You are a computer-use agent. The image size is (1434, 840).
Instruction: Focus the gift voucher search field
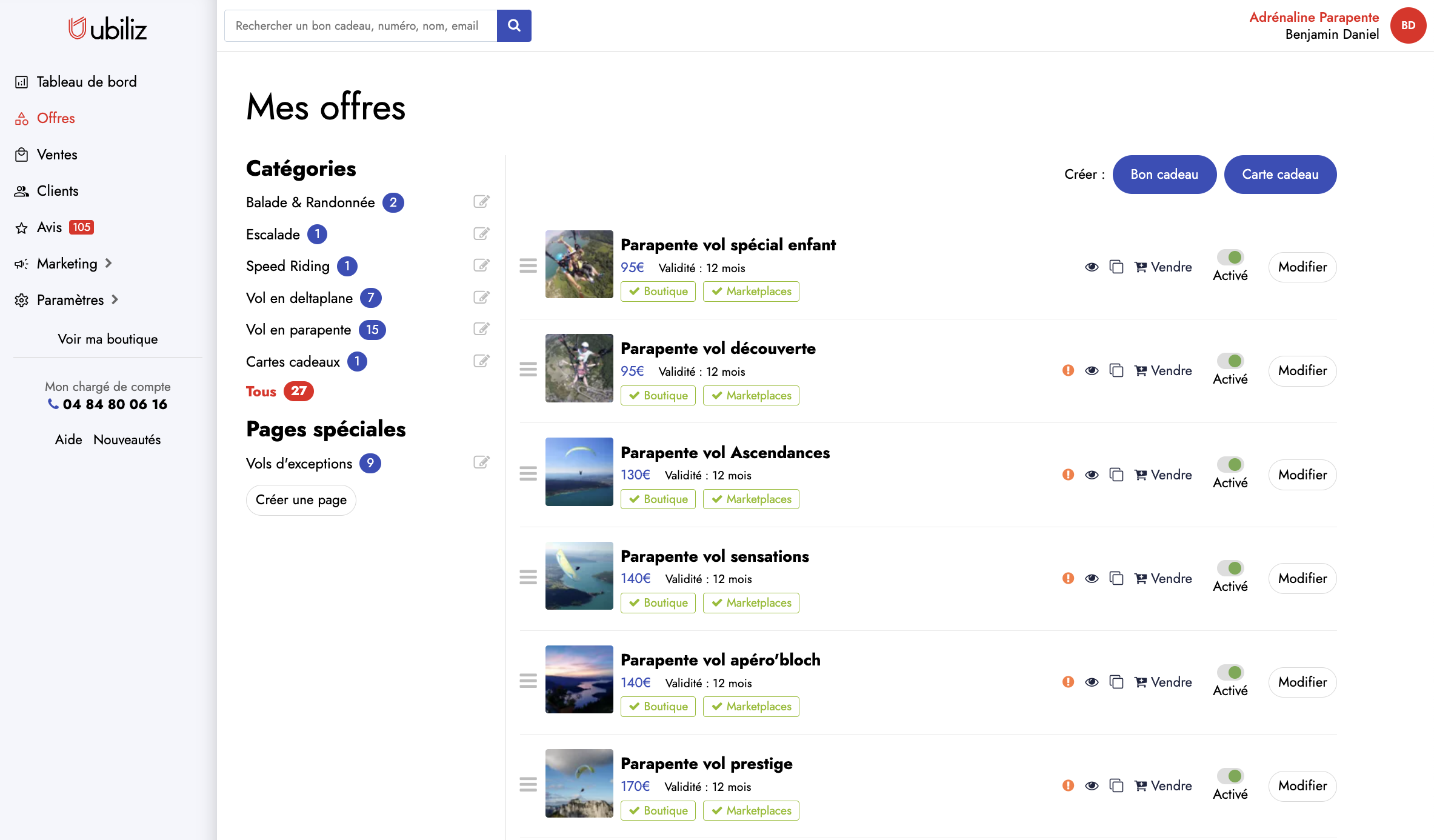[x=361, y=25]
